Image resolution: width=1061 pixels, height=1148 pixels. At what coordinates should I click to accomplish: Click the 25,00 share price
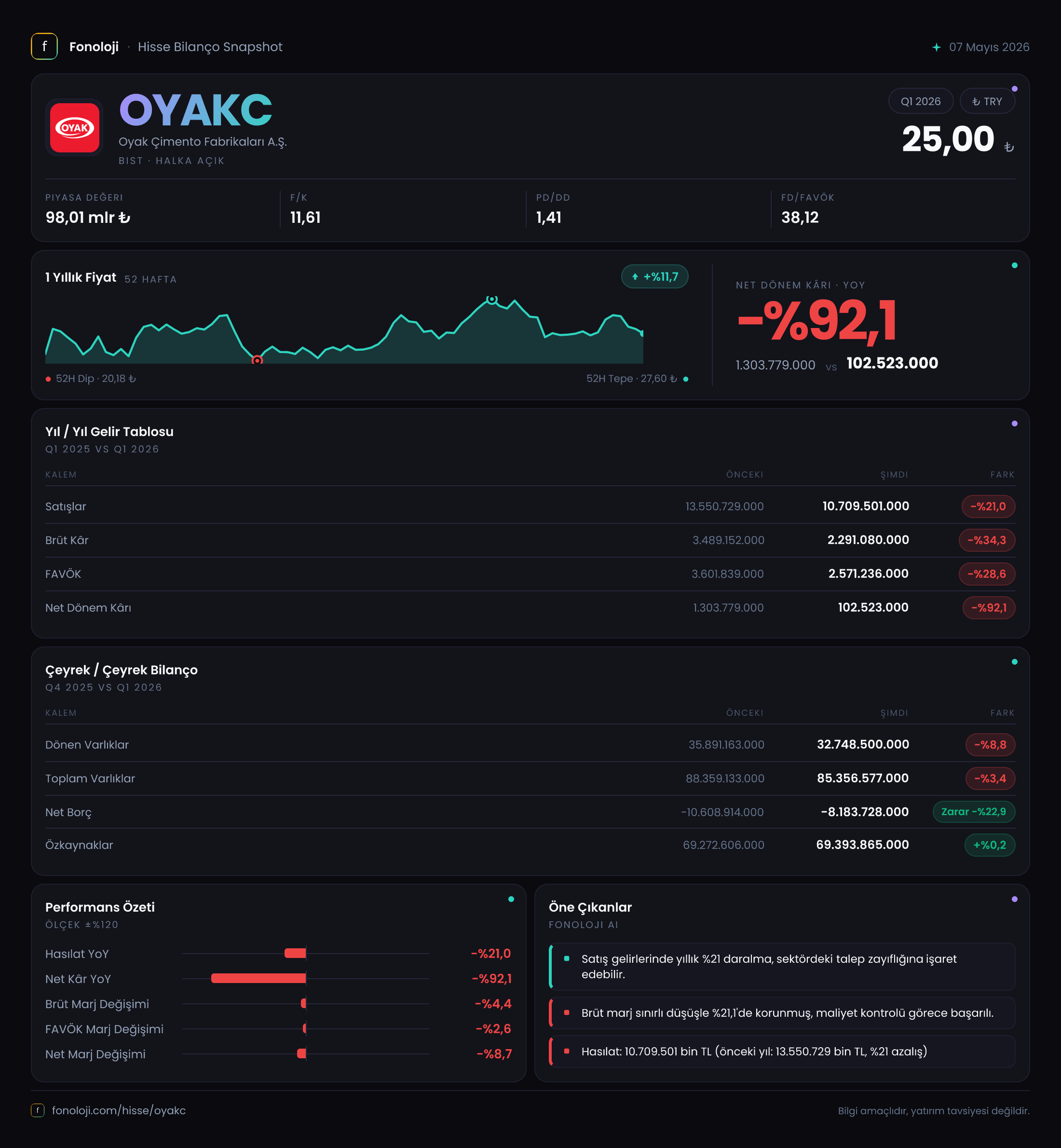(x=948, y=139)
